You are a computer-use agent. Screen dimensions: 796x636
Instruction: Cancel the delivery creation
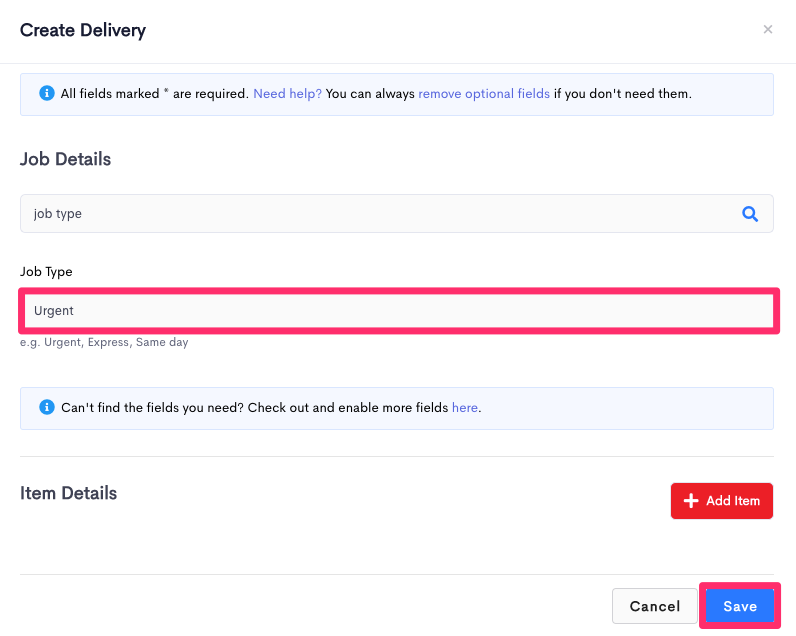pyautogui.click(x=654, y=606)
